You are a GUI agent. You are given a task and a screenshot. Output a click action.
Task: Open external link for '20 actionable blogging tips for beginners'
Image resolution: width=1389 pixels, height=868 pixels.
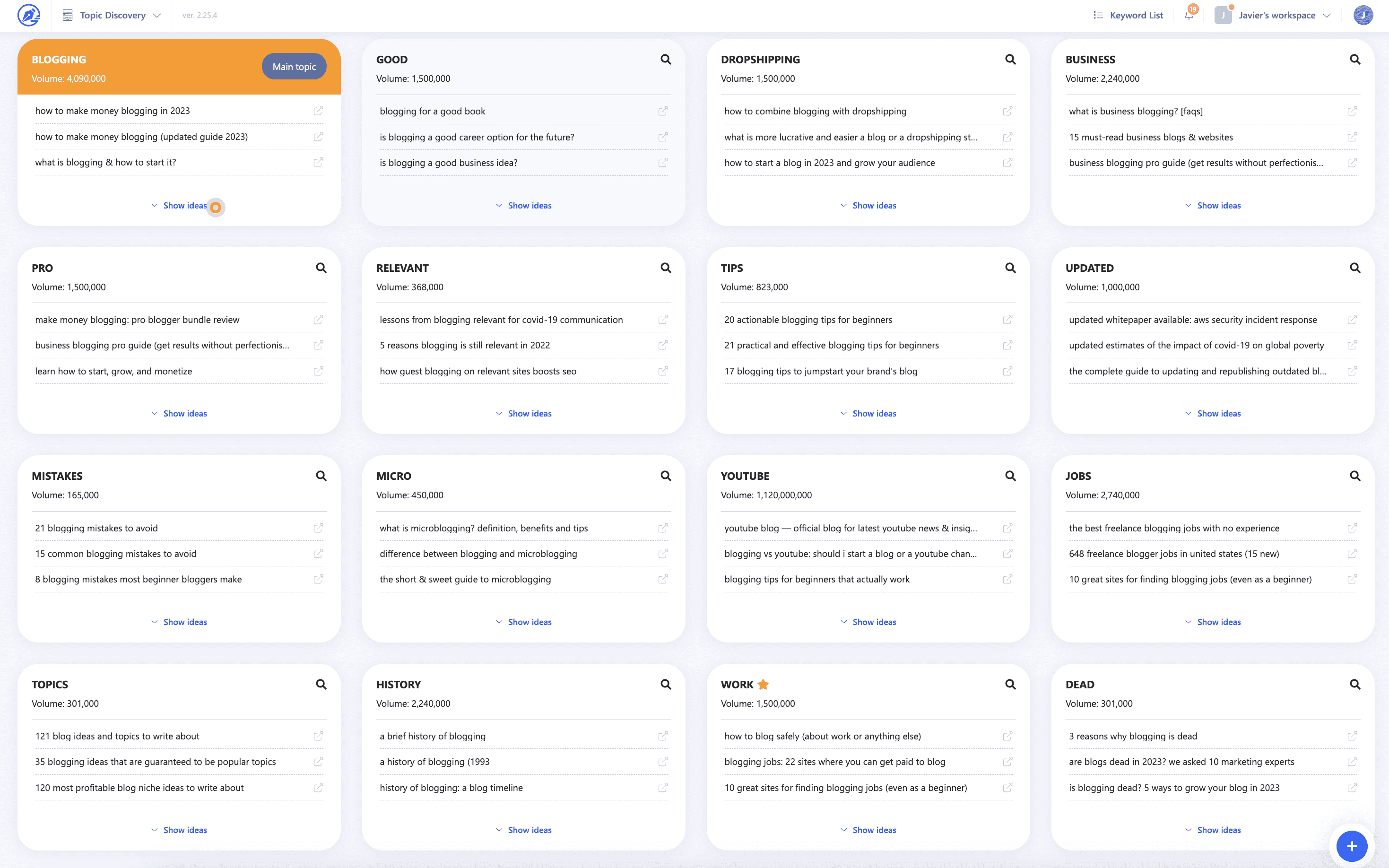click(1007, 319)
